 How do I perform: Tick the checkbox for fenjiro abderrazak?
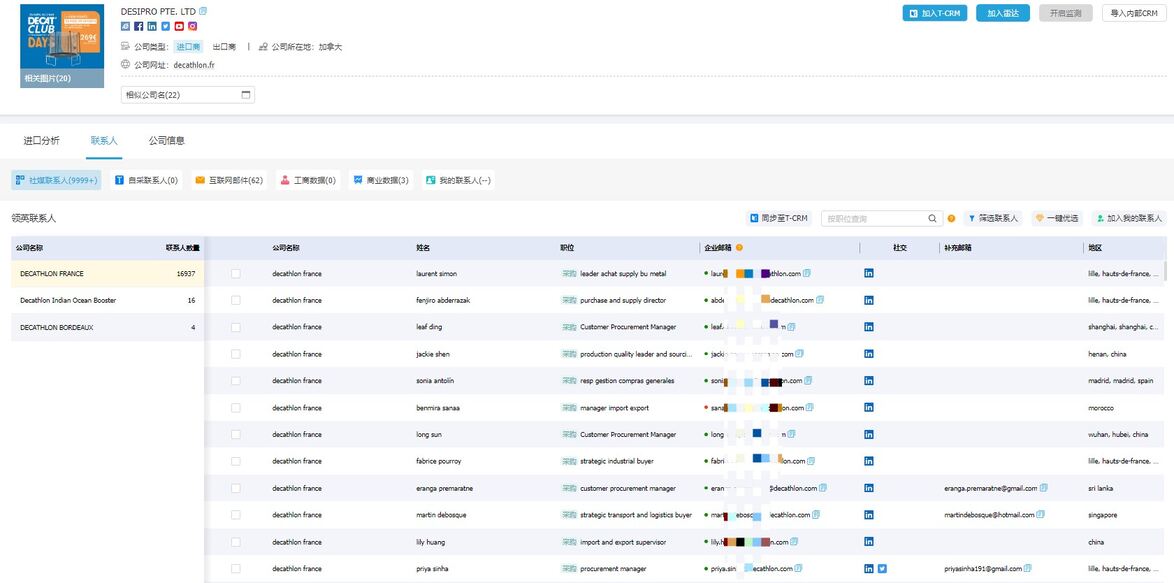236,300
